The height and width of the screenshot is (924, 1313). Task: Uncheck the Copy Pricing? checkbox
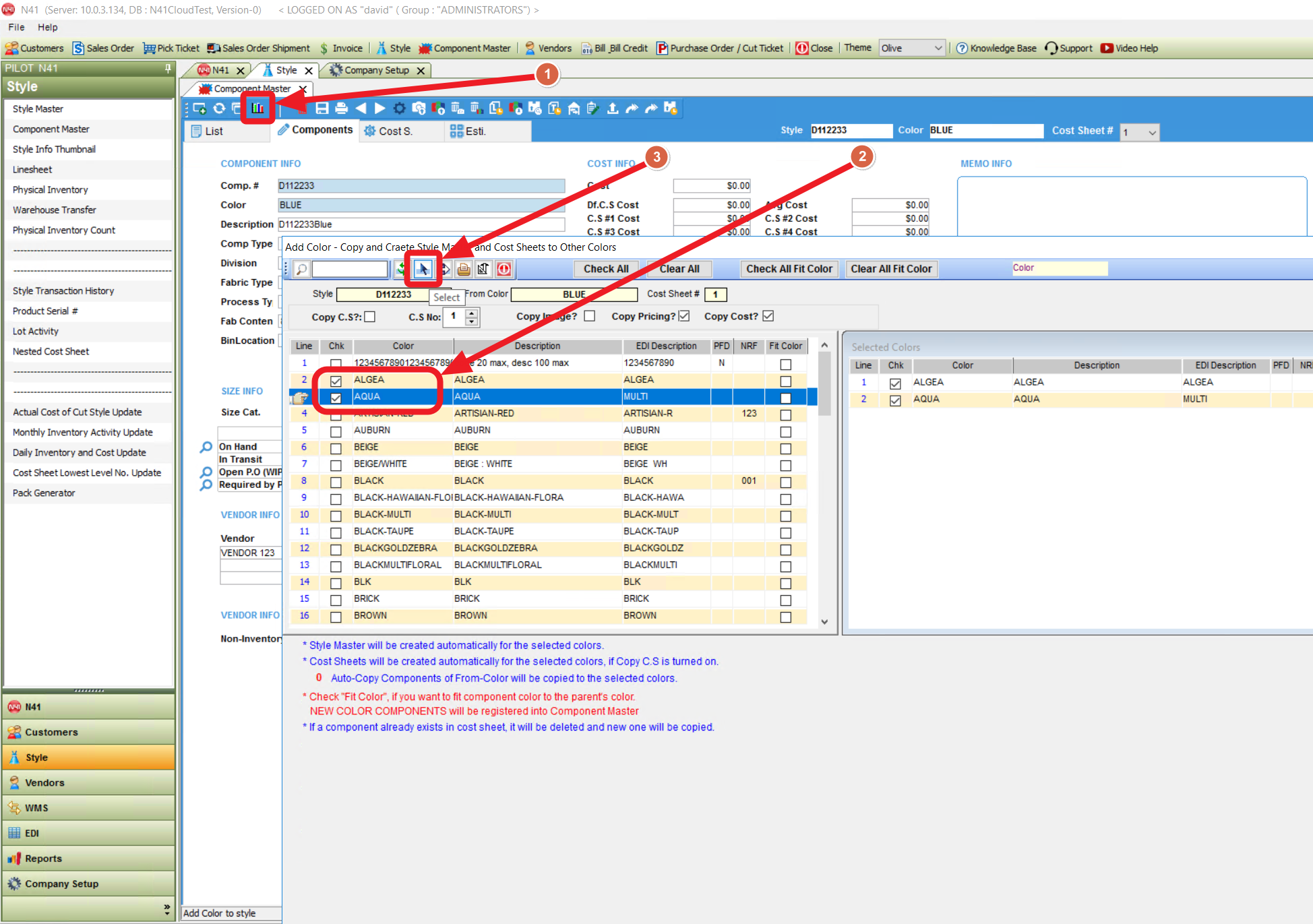[x=684, y=316]
